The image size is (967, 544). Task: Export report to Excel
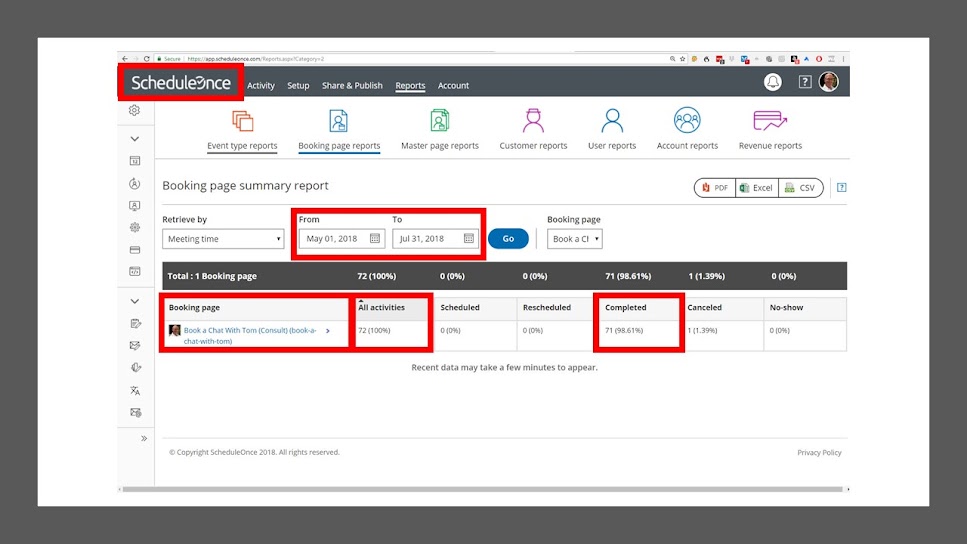coord(757,188)
